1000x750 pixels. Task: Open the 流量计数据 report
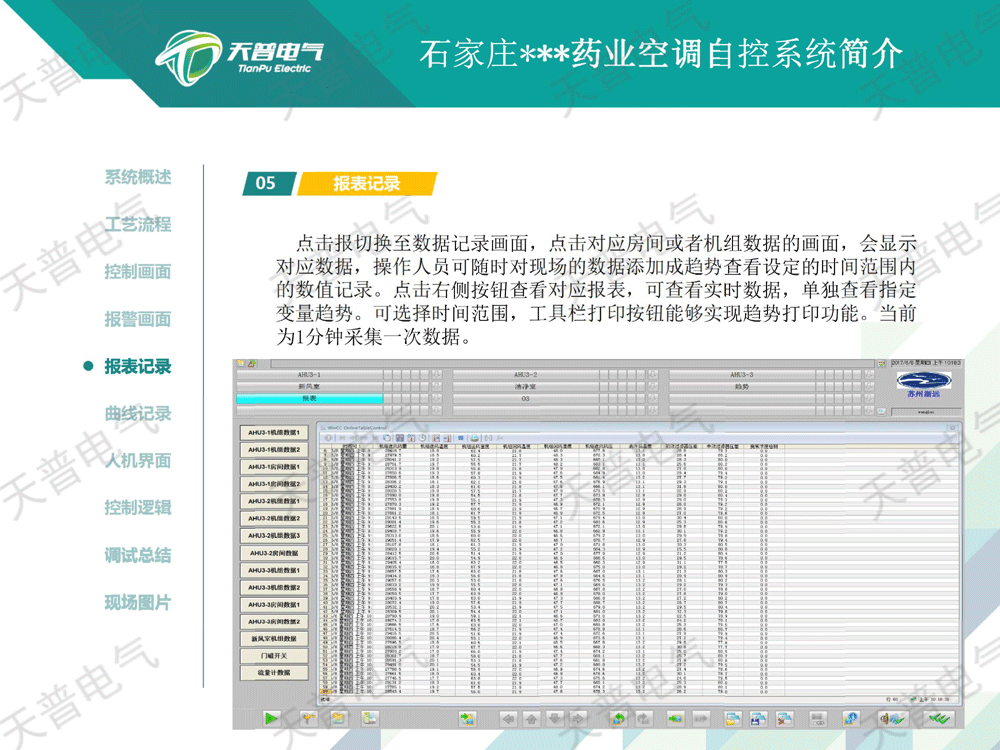(274, 673)
